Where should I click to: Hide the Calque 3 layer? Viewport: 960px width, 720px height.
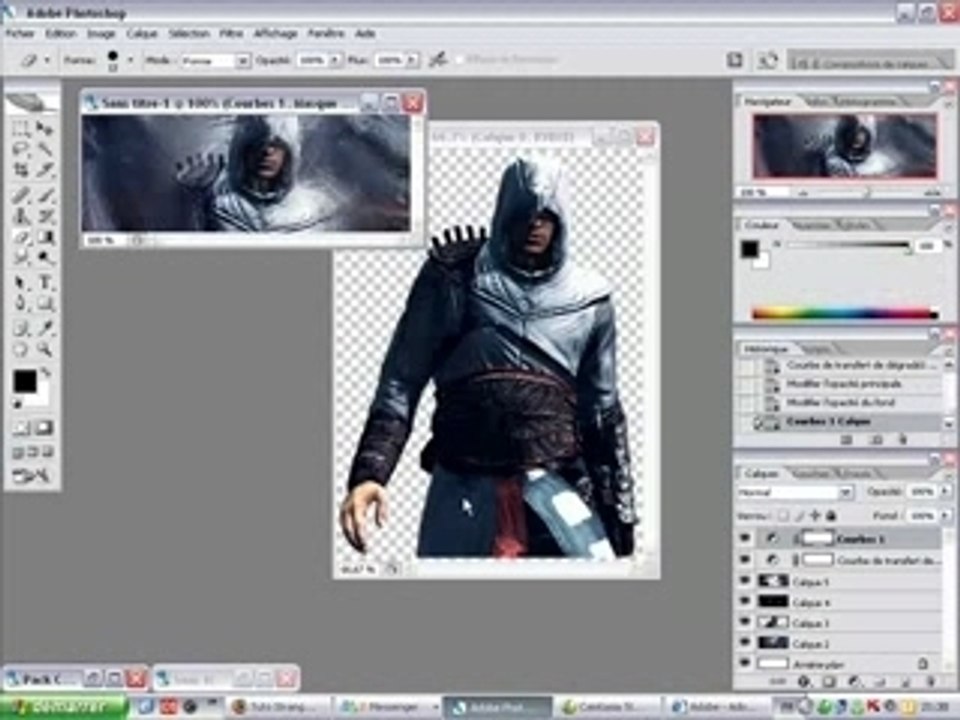tap(745, 622)
